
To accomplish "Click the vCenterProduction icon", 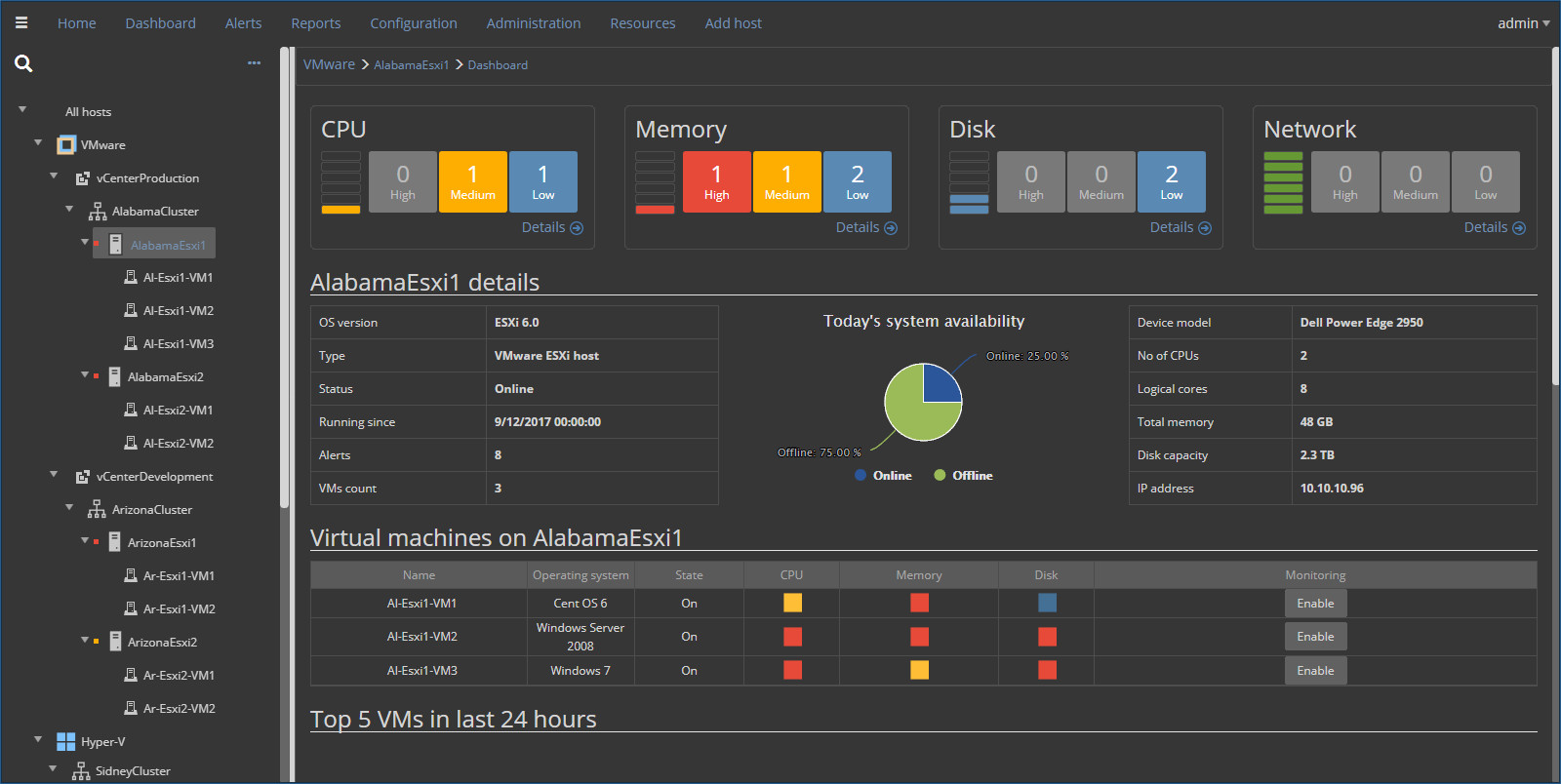I will tap(83, 178).
